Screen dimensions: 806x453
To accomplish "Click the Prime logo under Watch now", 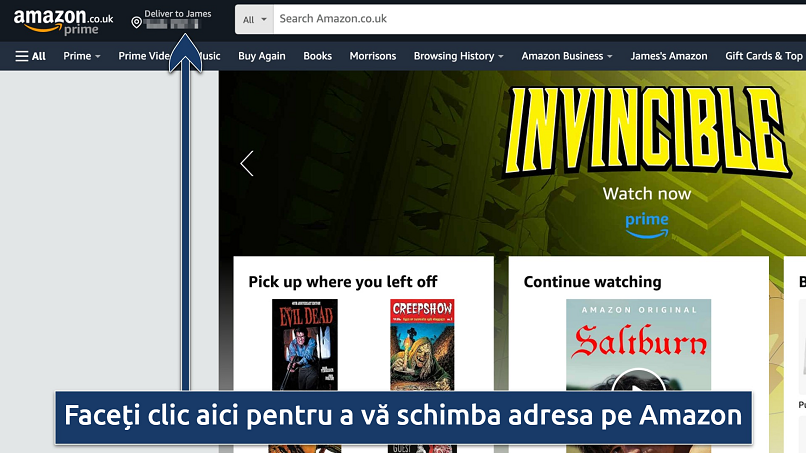I will [646, 224].
